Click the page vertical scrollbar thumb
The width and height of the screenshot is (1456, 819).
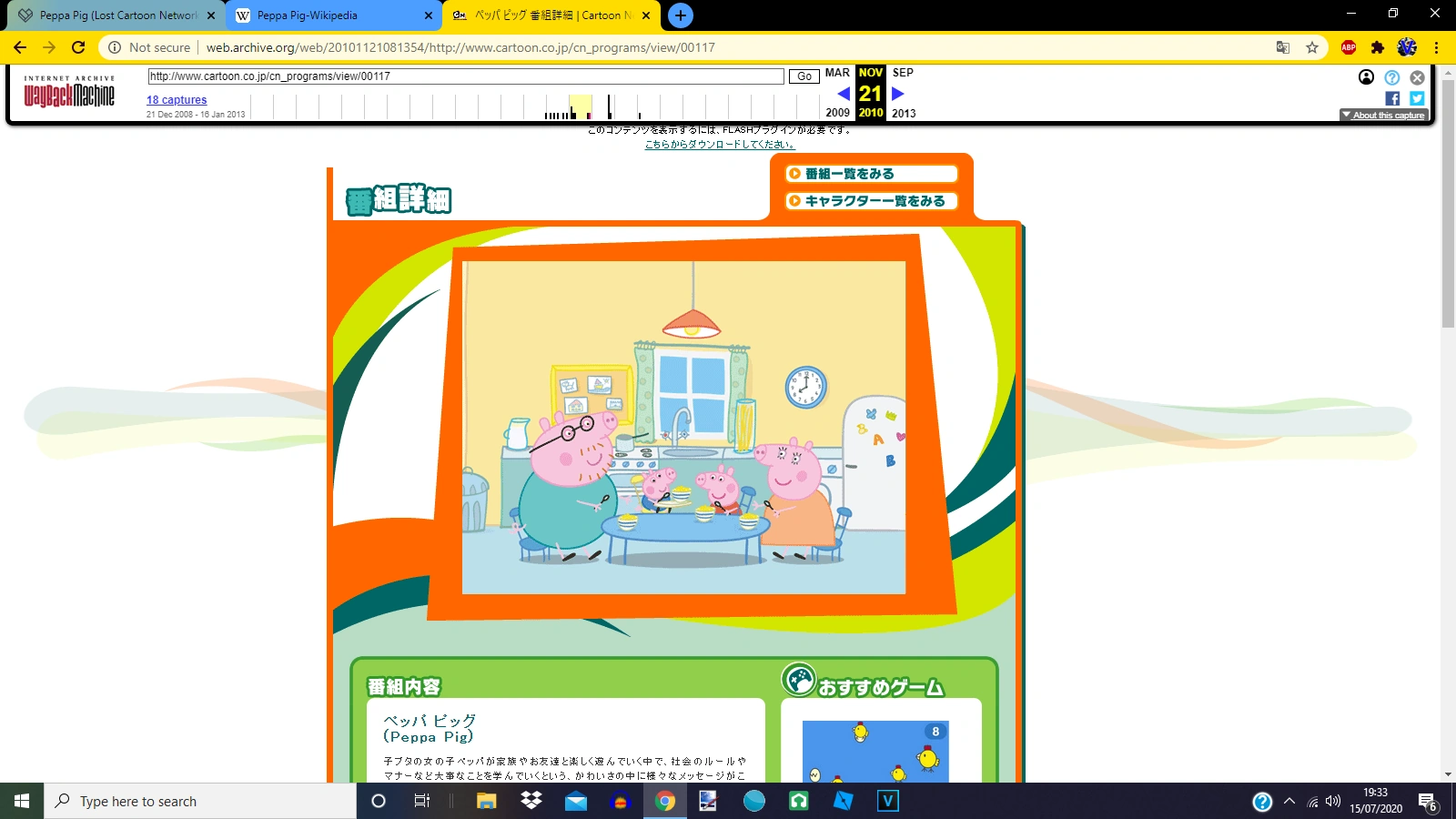(1448, 204)
